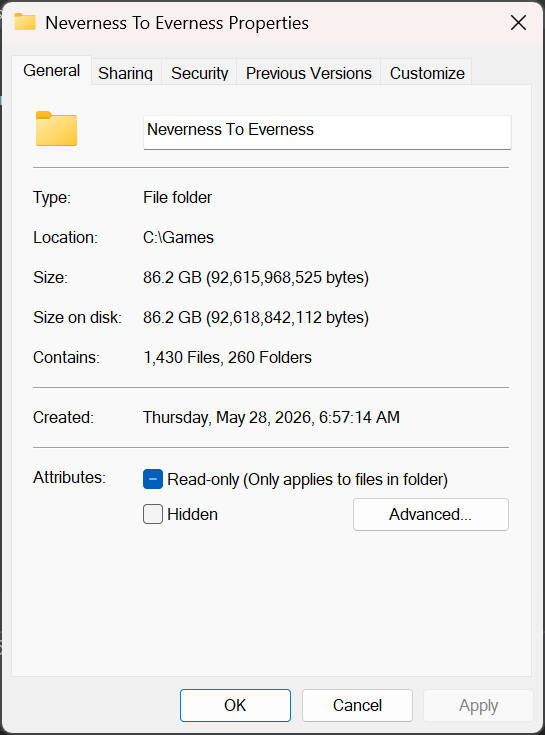Click the 'C:\Games' location value
This screenshot has height=735, width=545.
pos(178,237)
